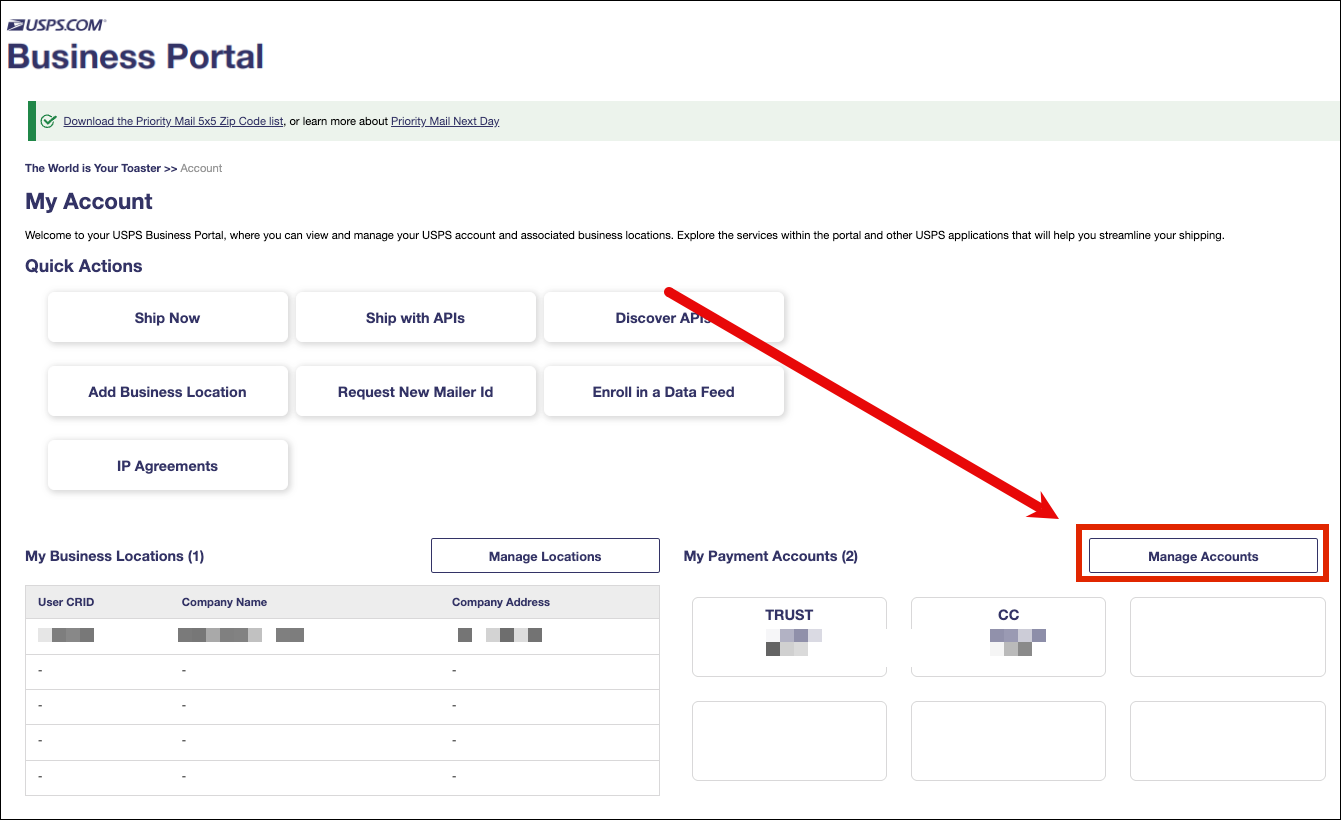
Task: Click the Company Name column header
Action: point(224,602)
